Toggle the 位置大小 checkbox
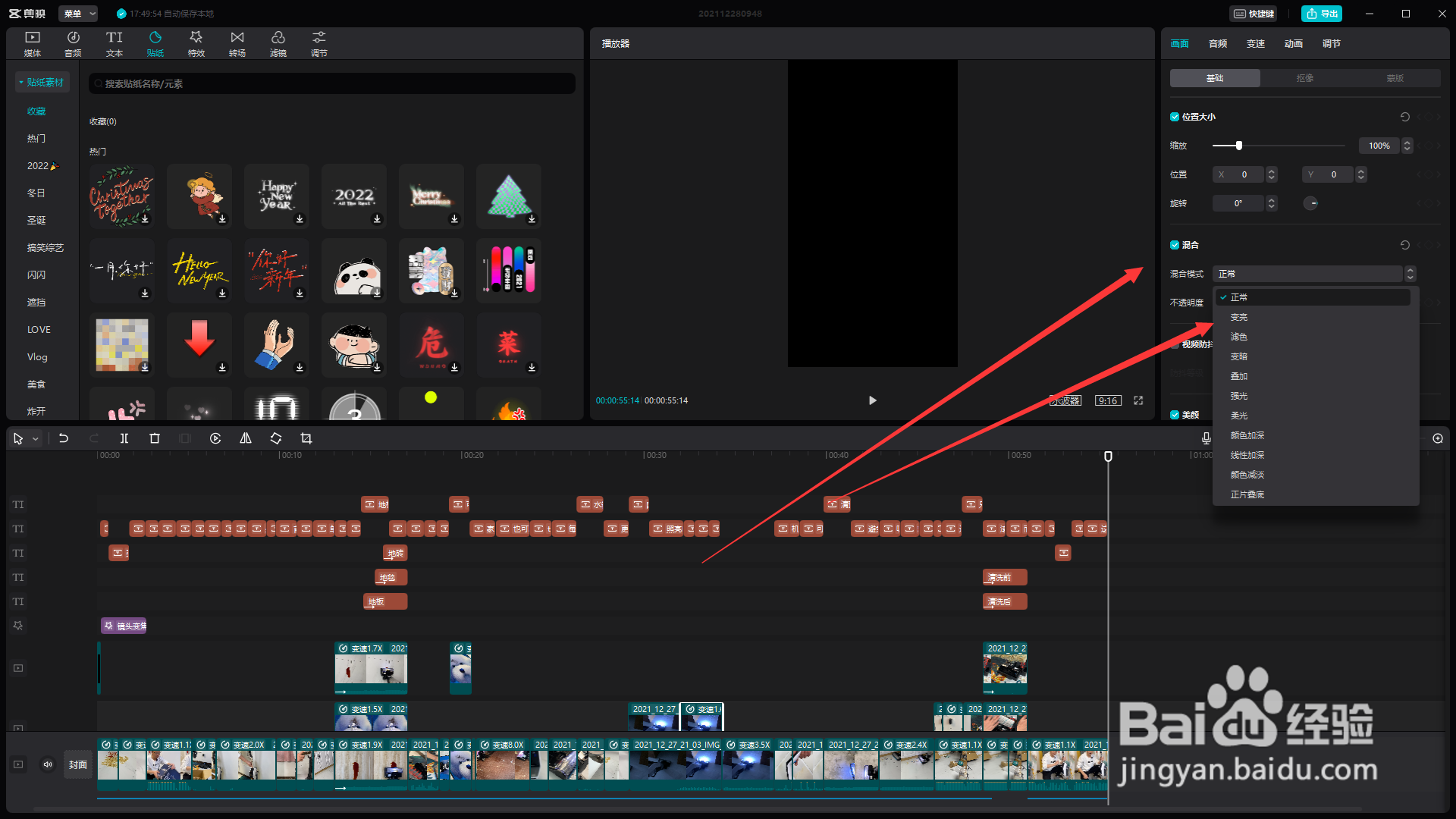Screen dimensions: 1456x819 [x=1175, y=117]
